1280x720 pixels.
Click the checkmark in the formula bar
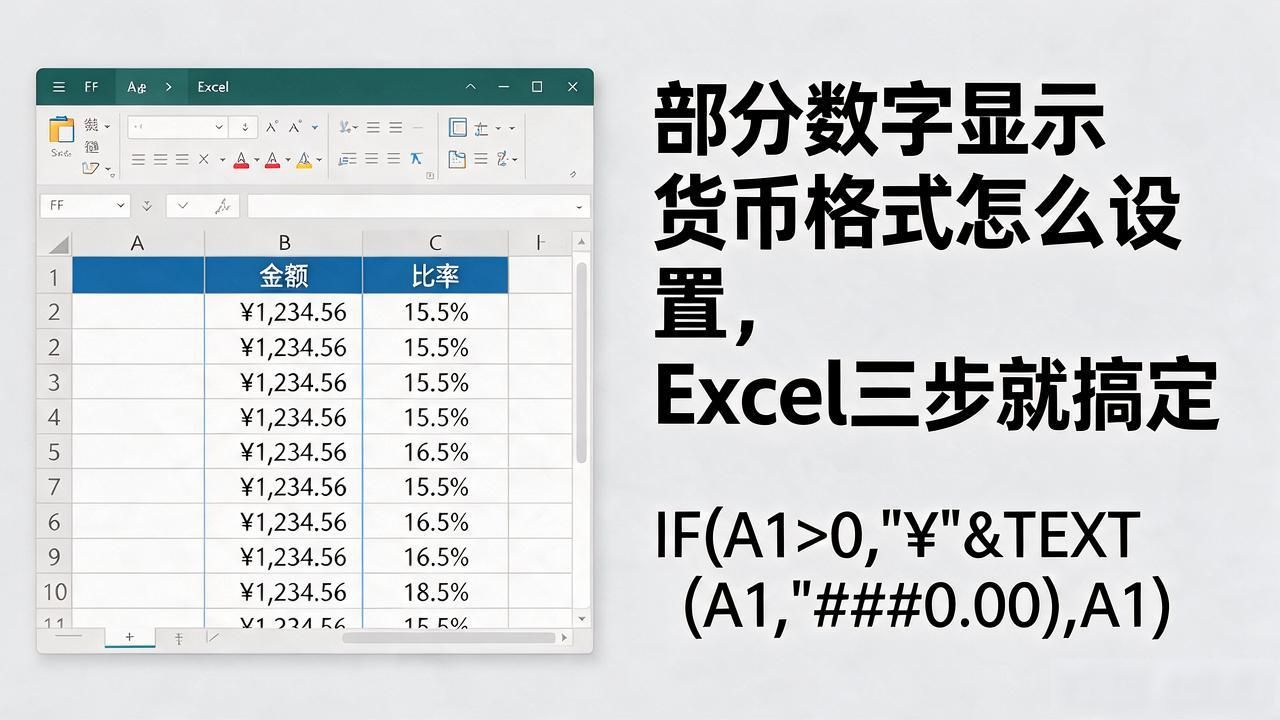(x=183, y=205)
